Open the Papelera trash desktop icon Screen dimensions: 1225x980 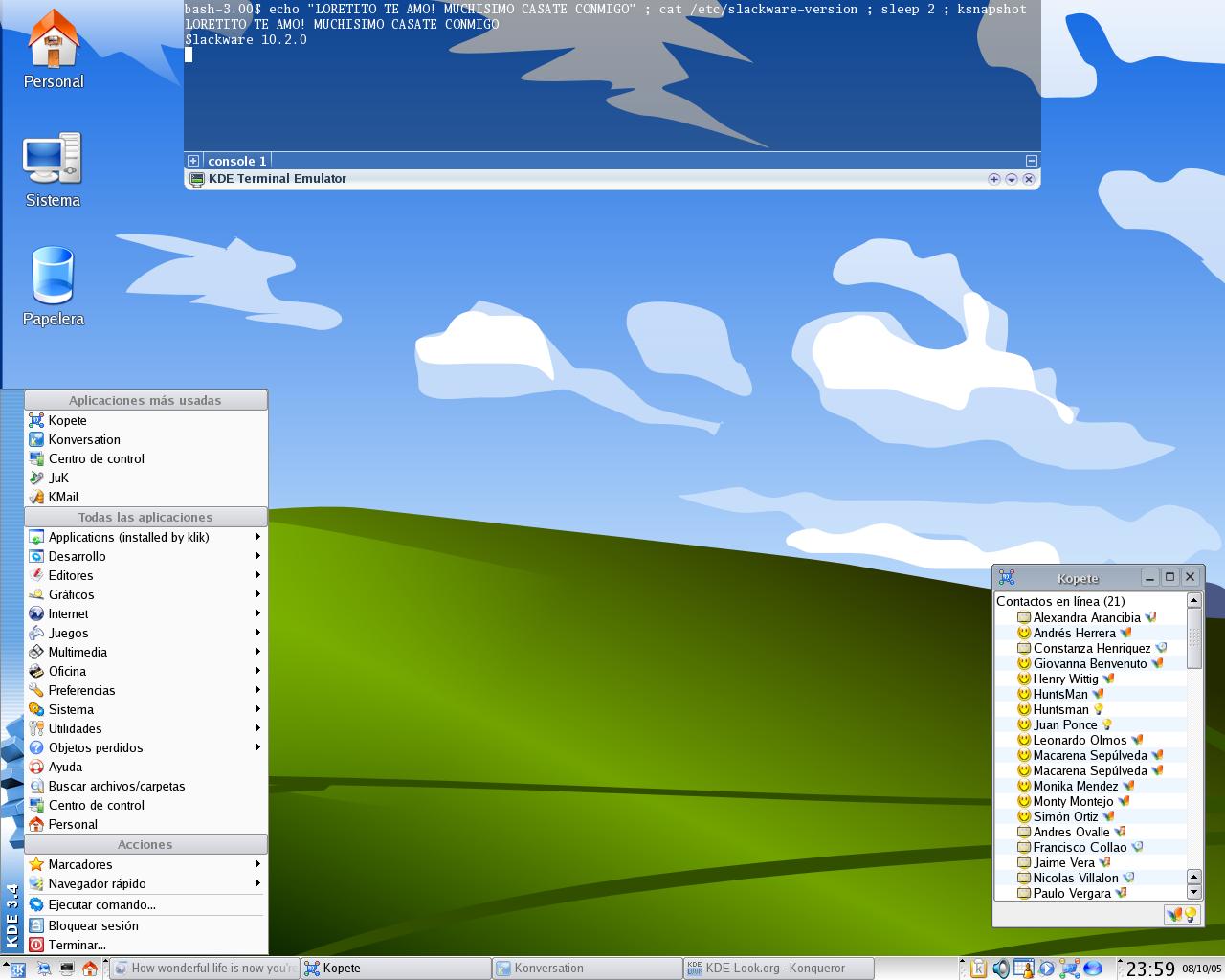point(53,287)
